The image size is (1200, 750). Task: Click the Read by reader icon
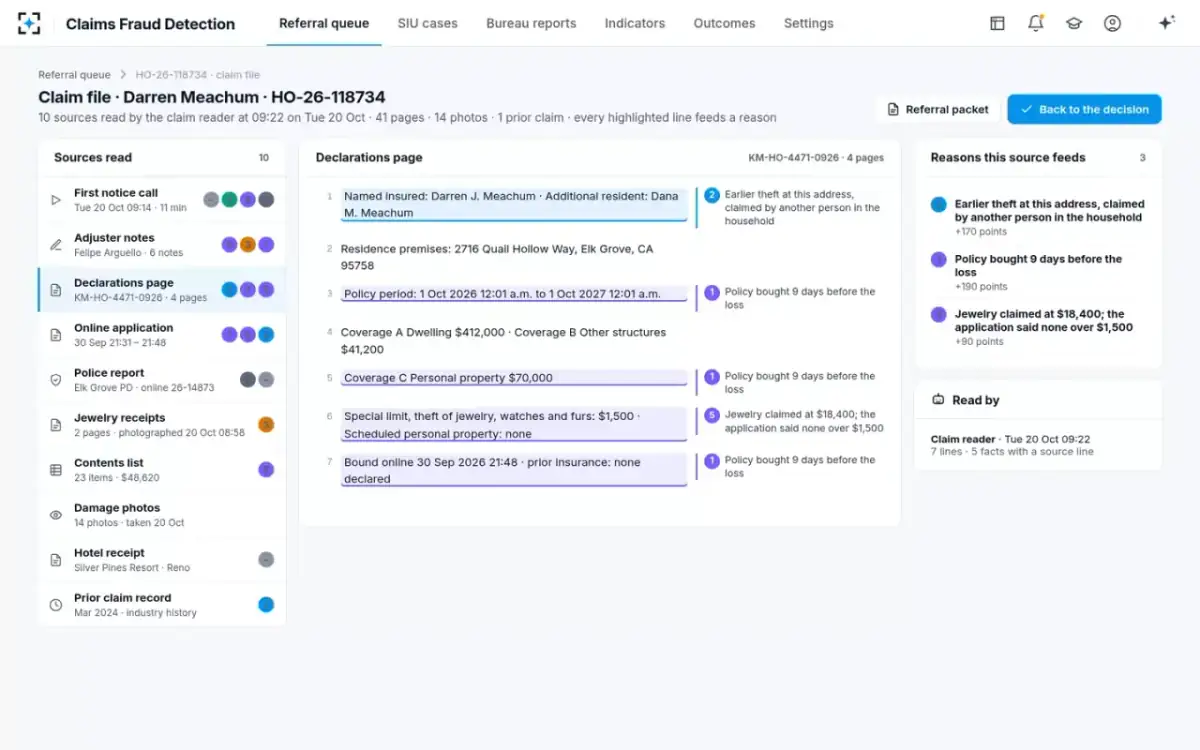click(x=938, y=400)
